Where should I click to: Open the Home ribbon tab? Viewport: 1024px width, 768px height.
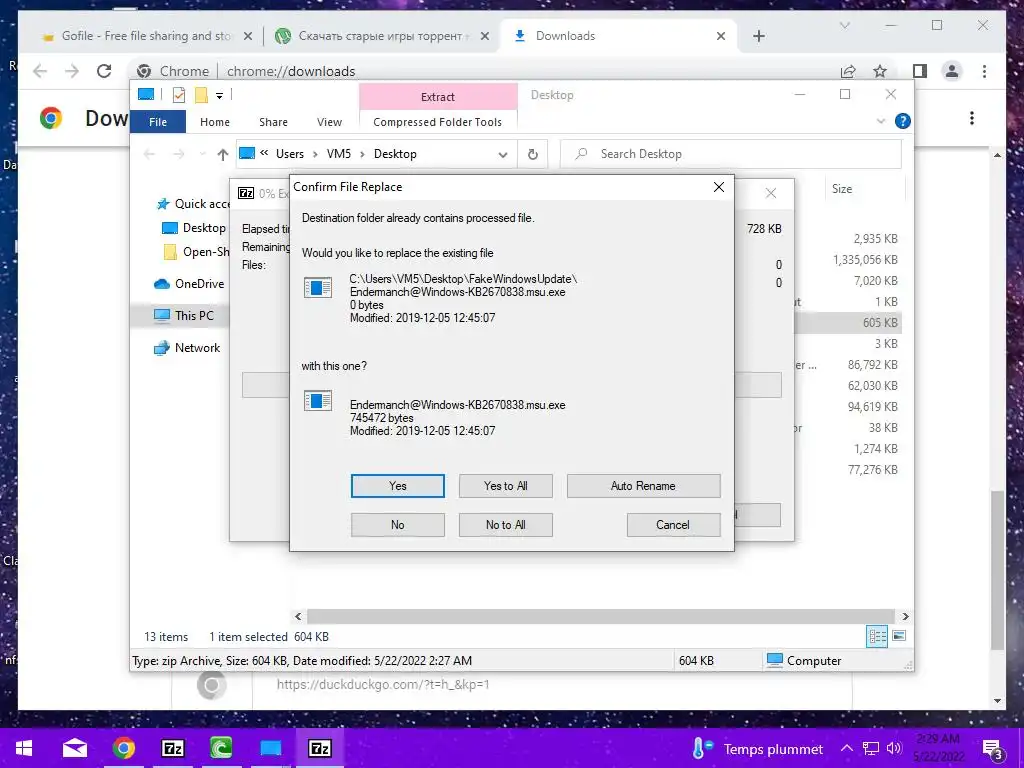click(215, 122)
